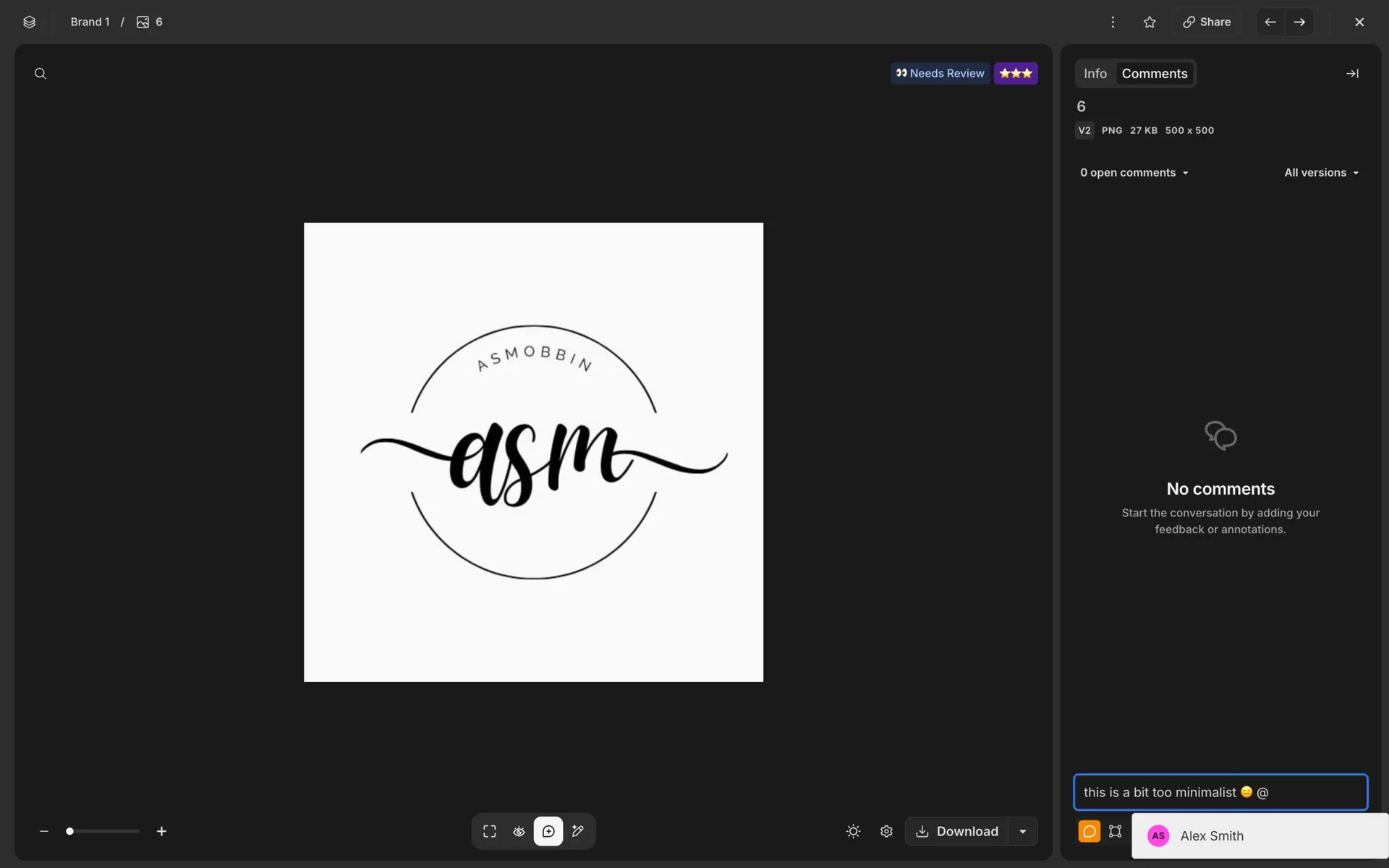This screenshot has height=868, width=1389.
Task: Expand the Download options arrow
Action: click(x=1023, y=831)
